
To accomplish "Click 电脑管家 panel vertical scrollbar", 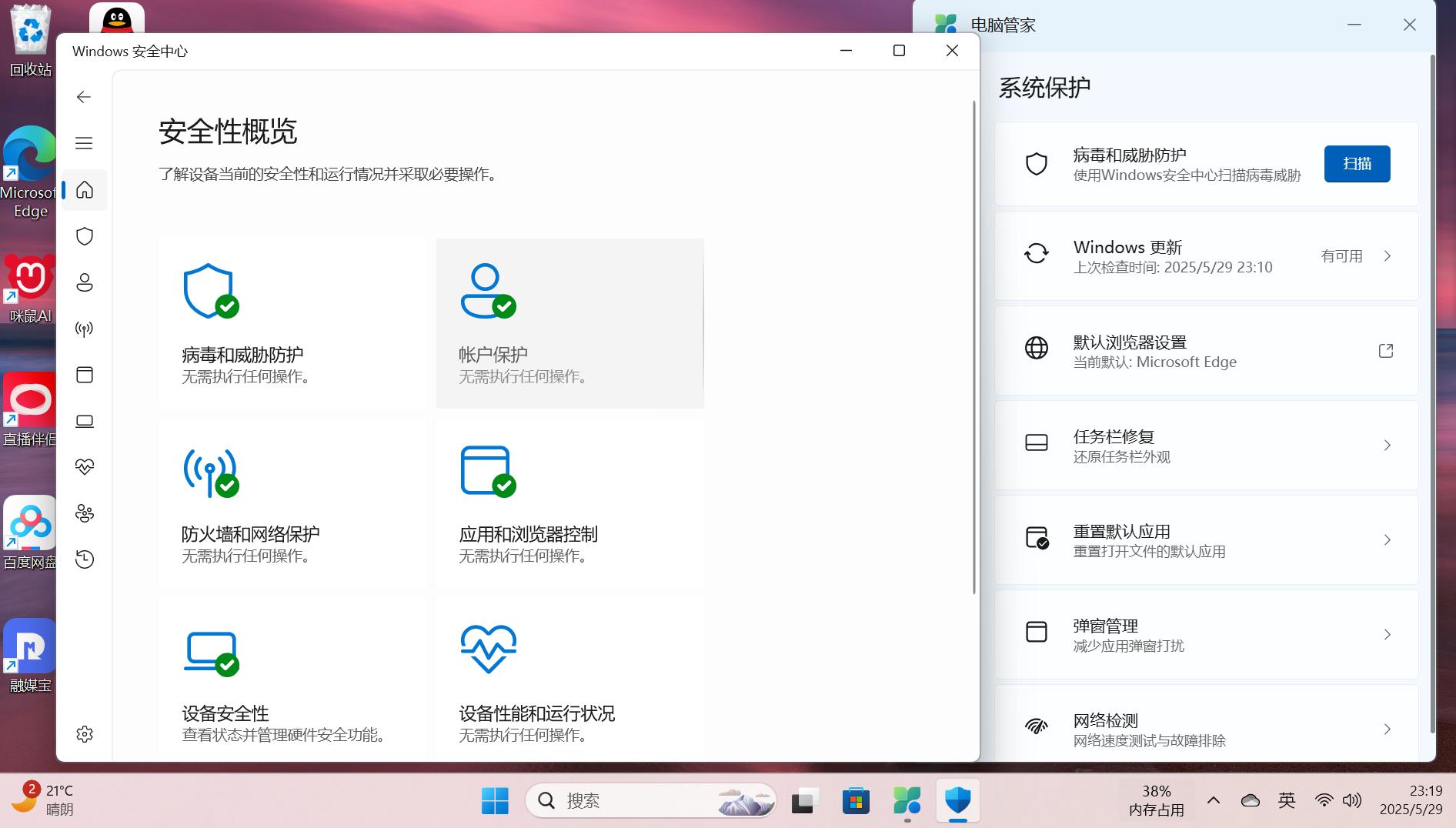I will (1431, 385).
